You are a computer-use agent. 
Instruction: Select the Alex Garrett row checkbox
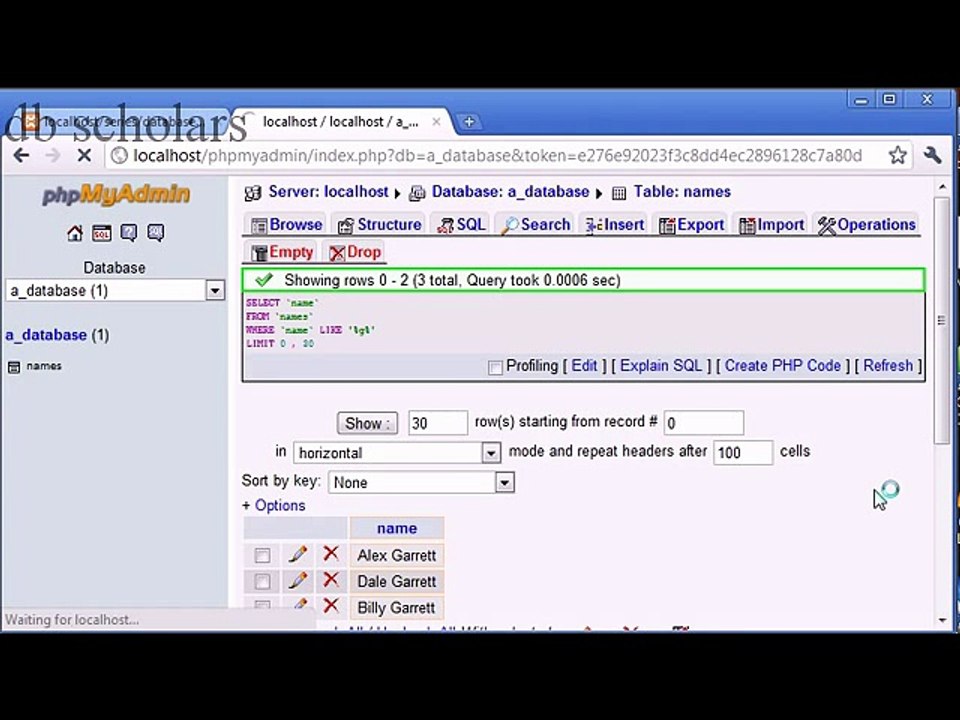pos(262,555)
